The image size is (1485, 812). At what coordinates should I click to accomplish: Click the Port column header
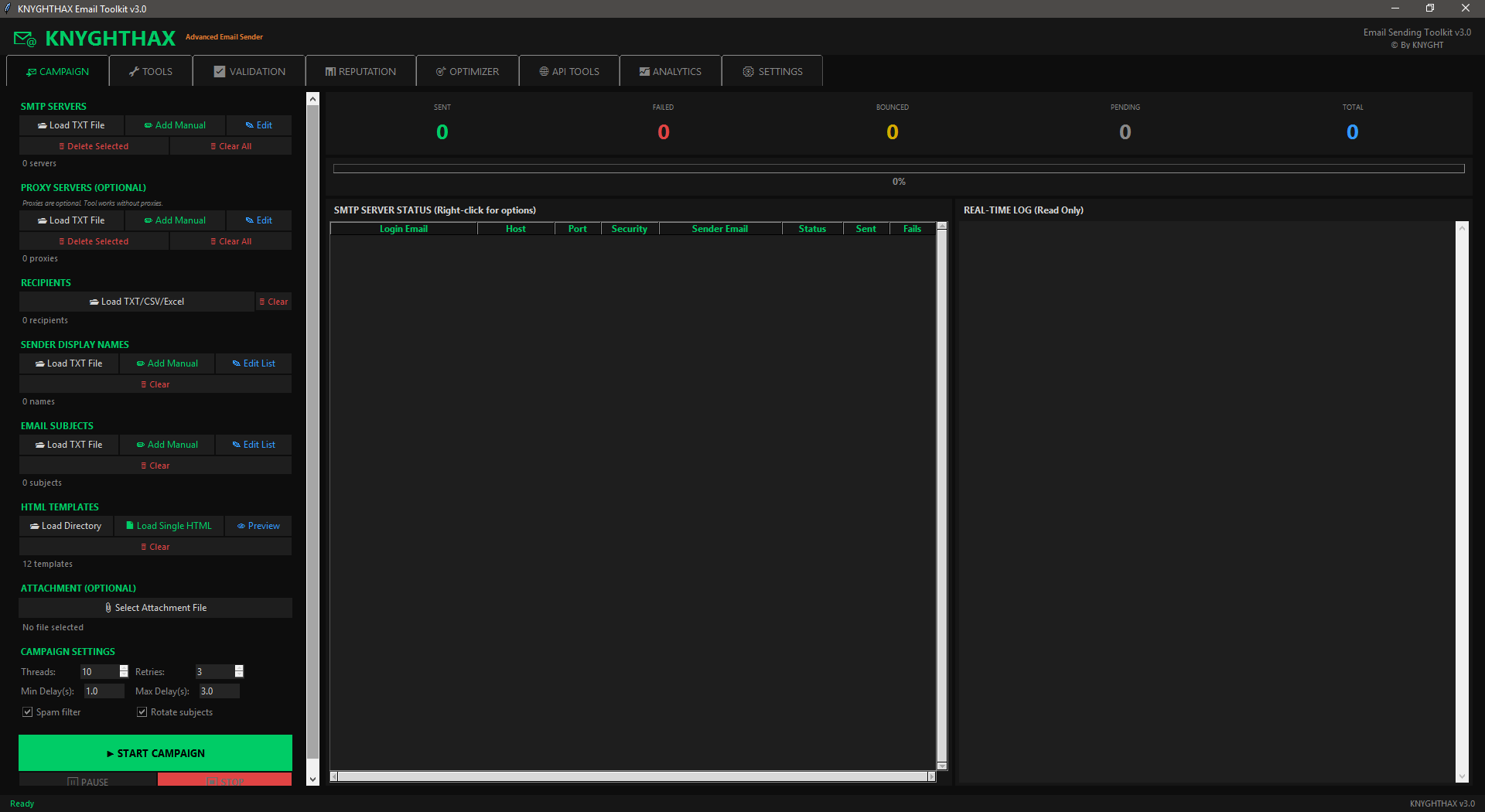pos(578,229)
